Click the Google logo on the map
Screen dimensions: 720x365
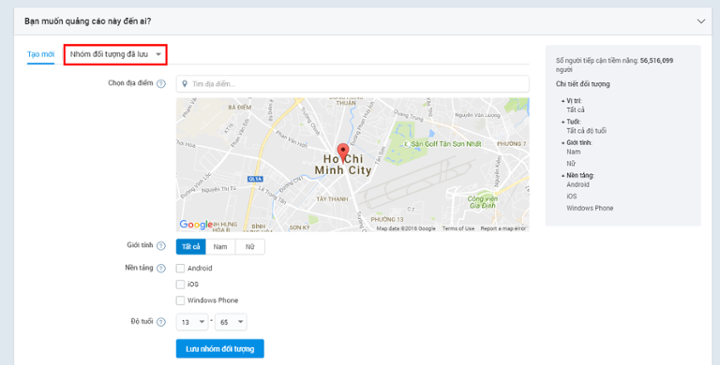pos(196,225)
